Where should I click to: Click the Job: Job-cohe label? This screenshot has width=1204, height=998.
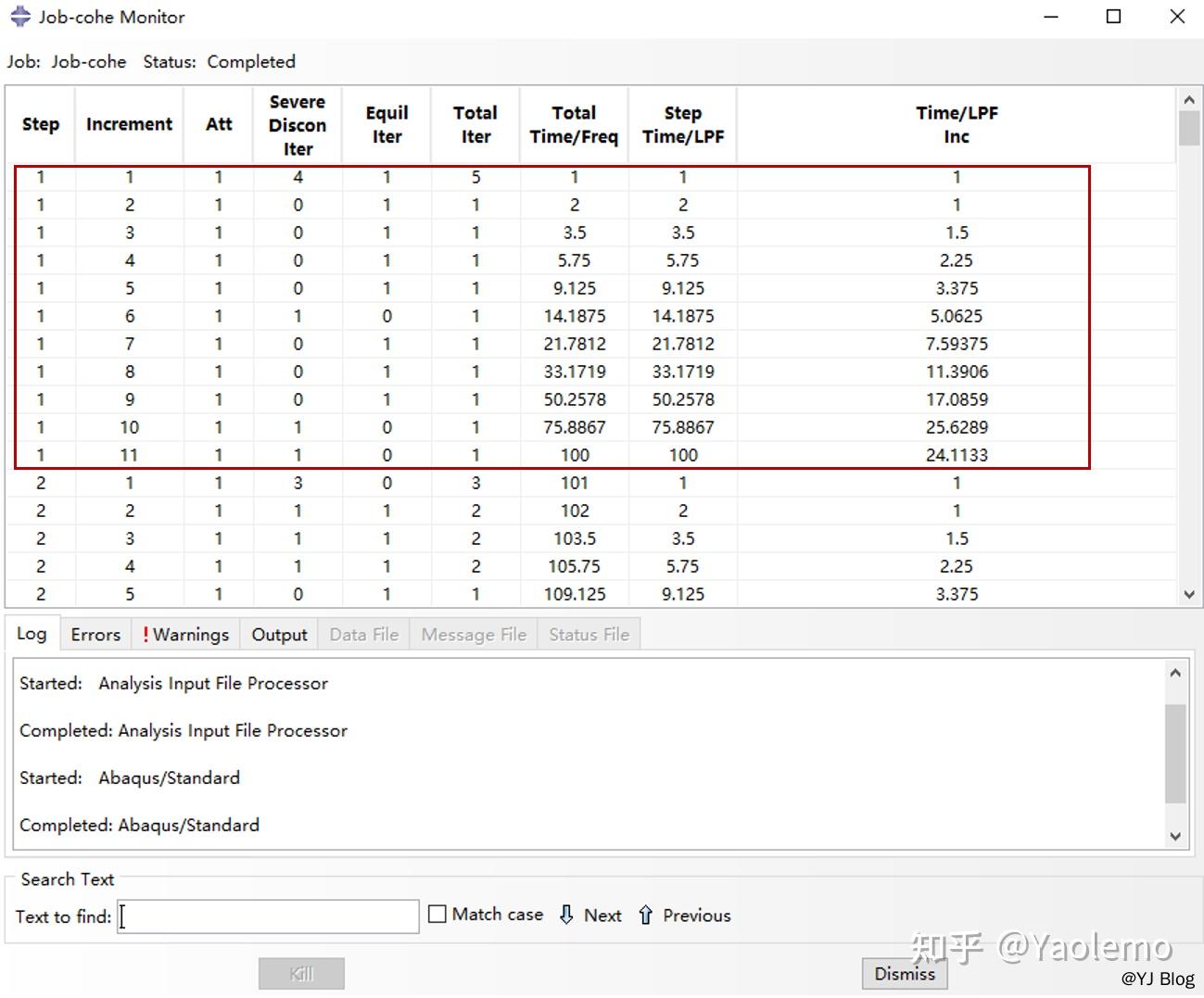pyautogui.click(x=67, y=62)
